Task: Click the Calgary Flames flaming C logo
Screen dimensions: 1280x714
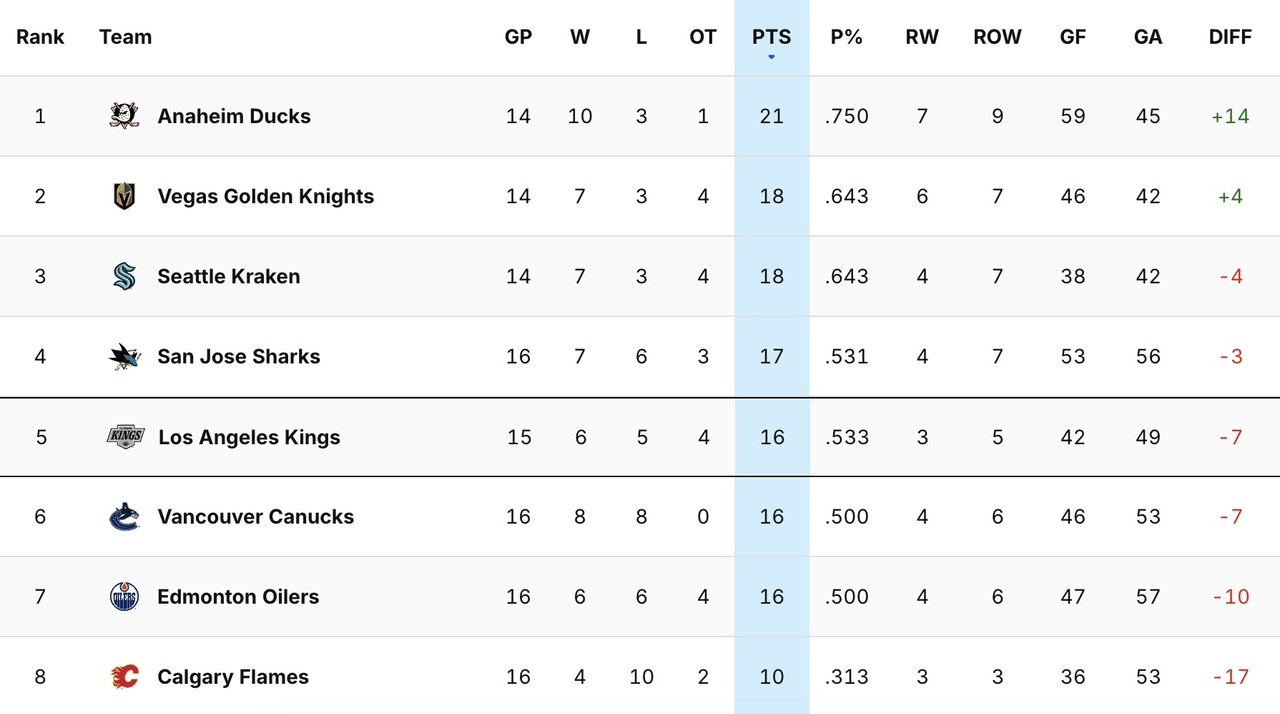Action: point(123,676)
